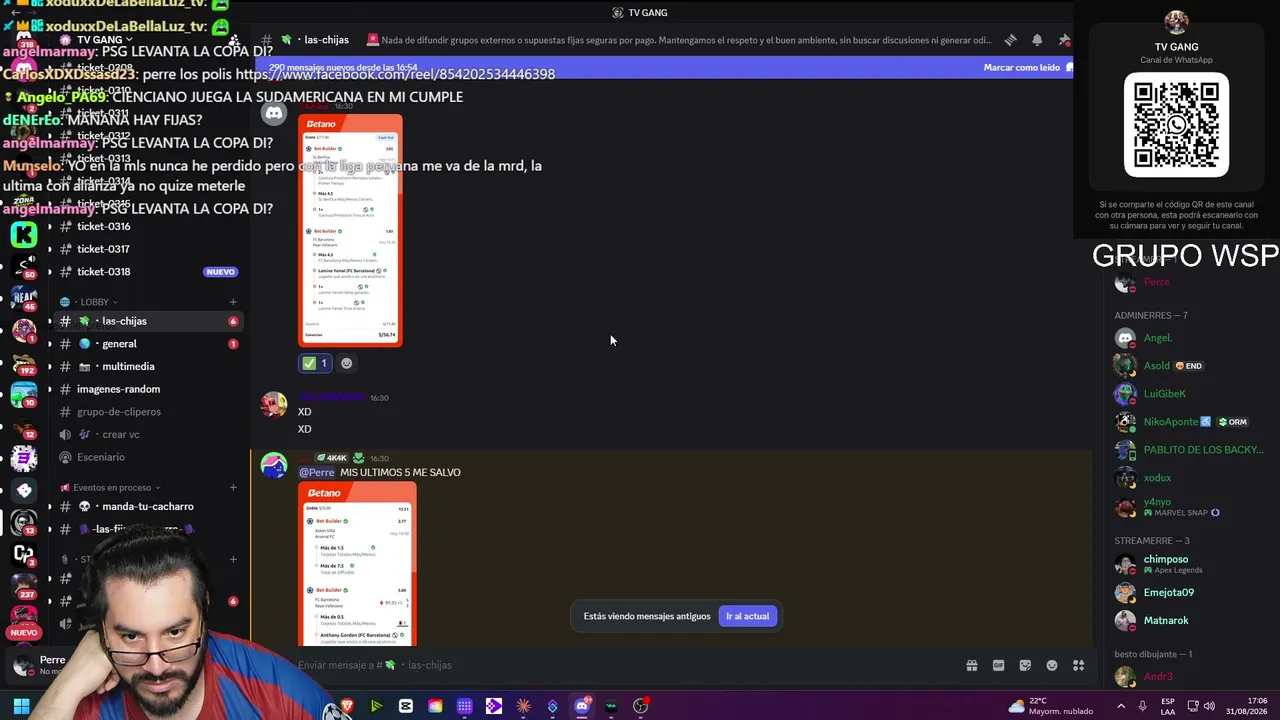Click the TV GANG WhatsApp QR code
This screenshot has height=720, width=1280.
pyautogui.click(x=1176, y=125)
